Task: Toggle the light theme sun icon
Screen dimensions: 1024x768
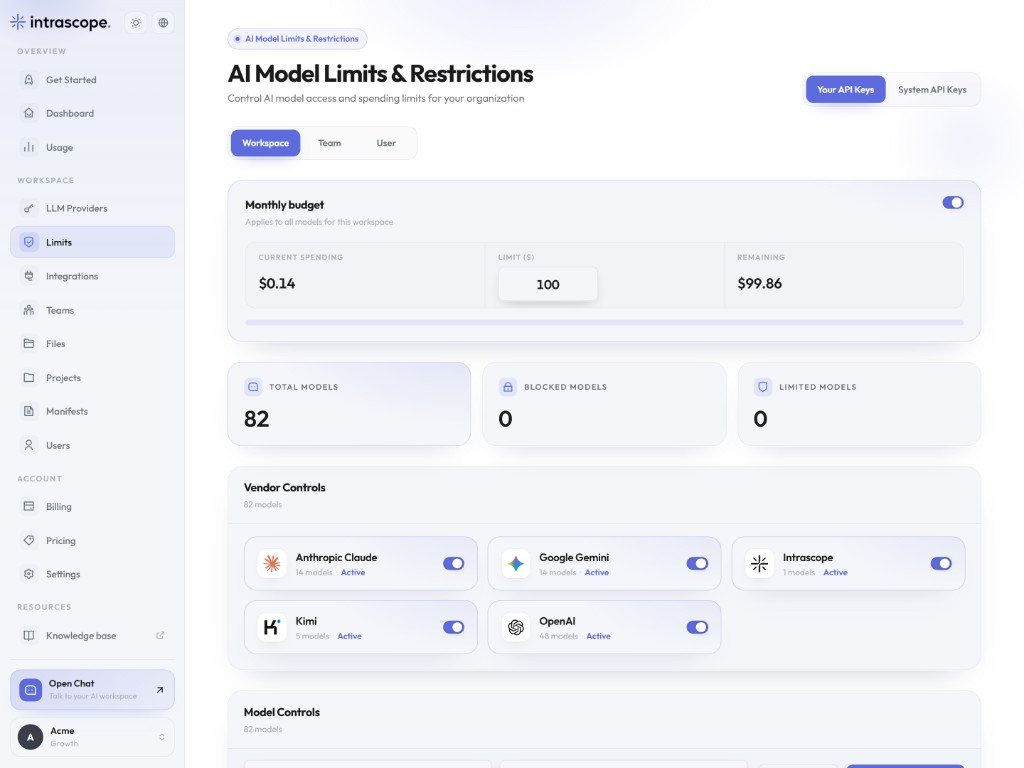Action: [x=136, y=23]
